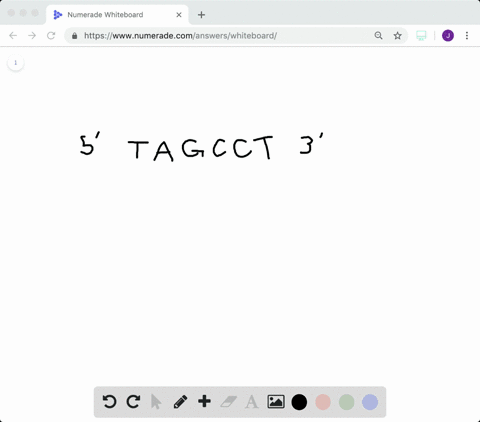Go back to the previous page
Image resolution: width=480 pixels, height=422 pixels.
pyautogui.click(x=13, y=35)
